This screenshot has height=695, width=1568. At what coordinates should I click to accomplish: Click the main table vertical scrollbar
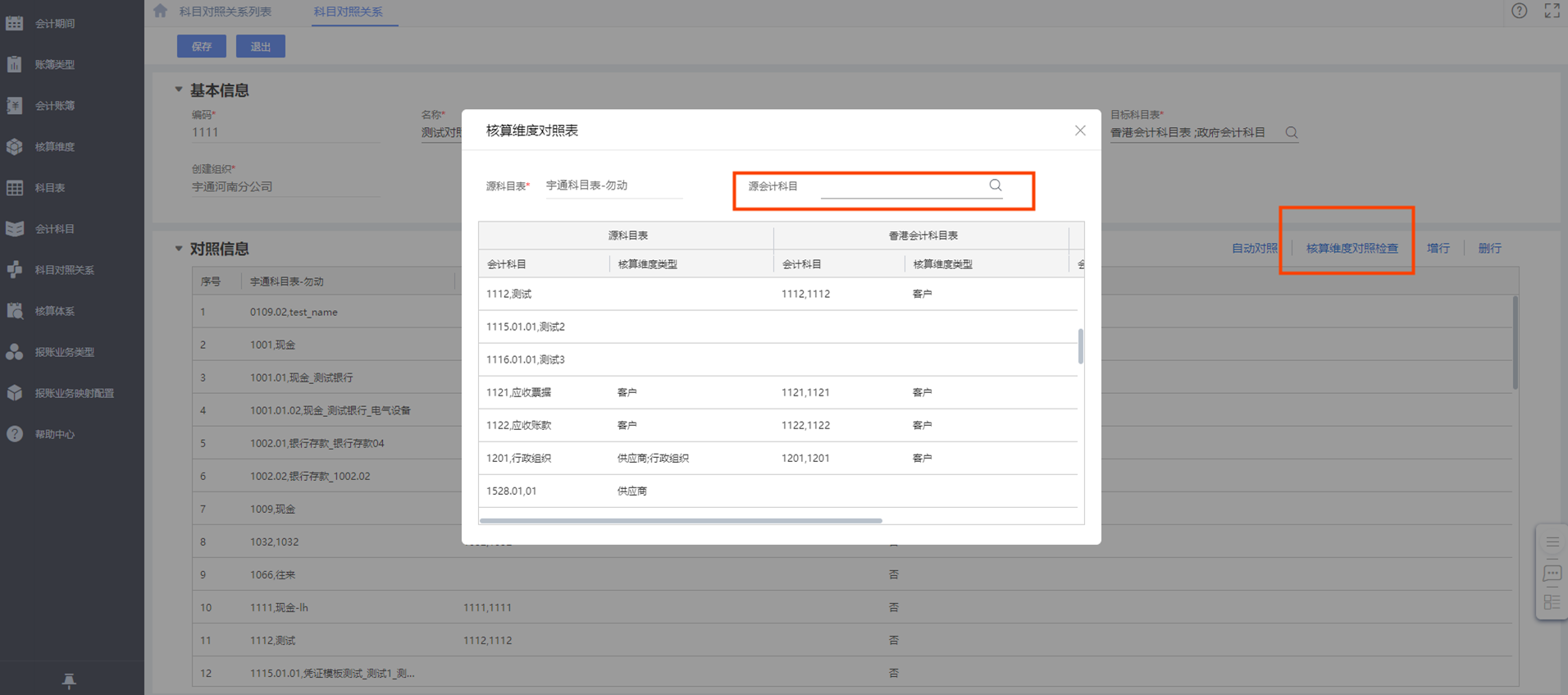tap(1516, 343)
